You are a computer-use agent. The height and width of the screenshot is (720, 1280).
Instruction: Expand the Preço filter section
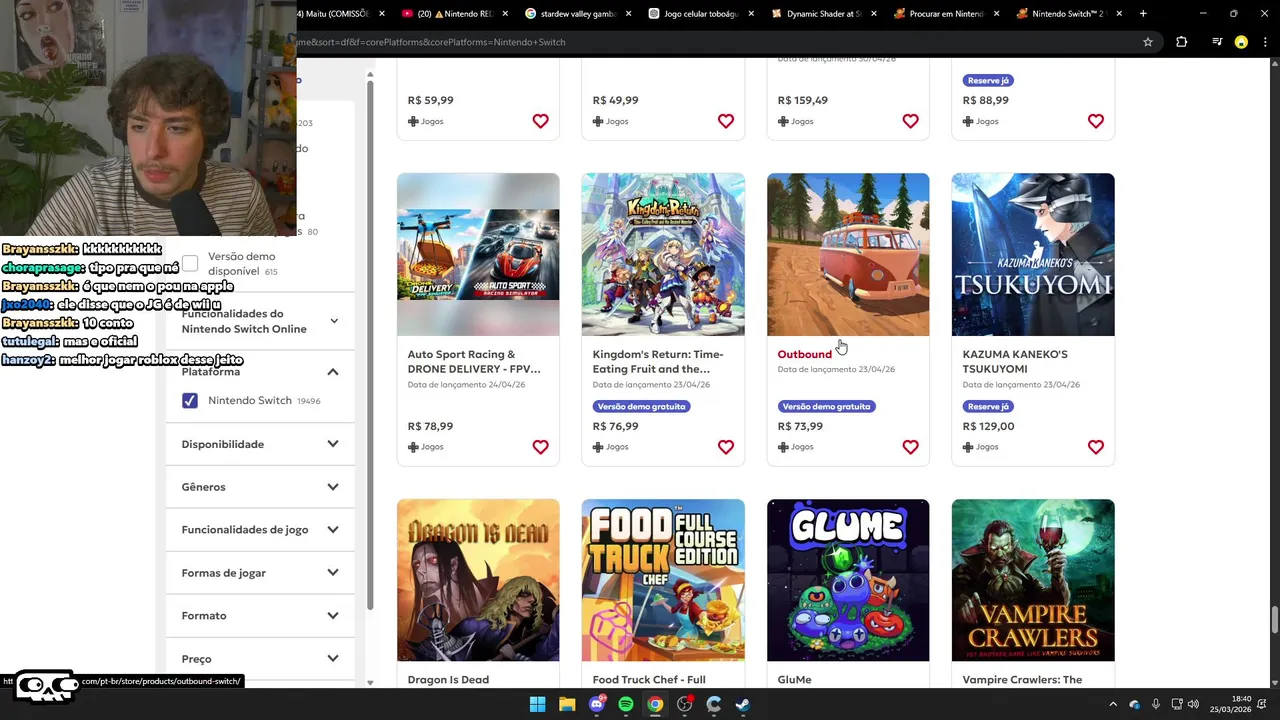260,659
